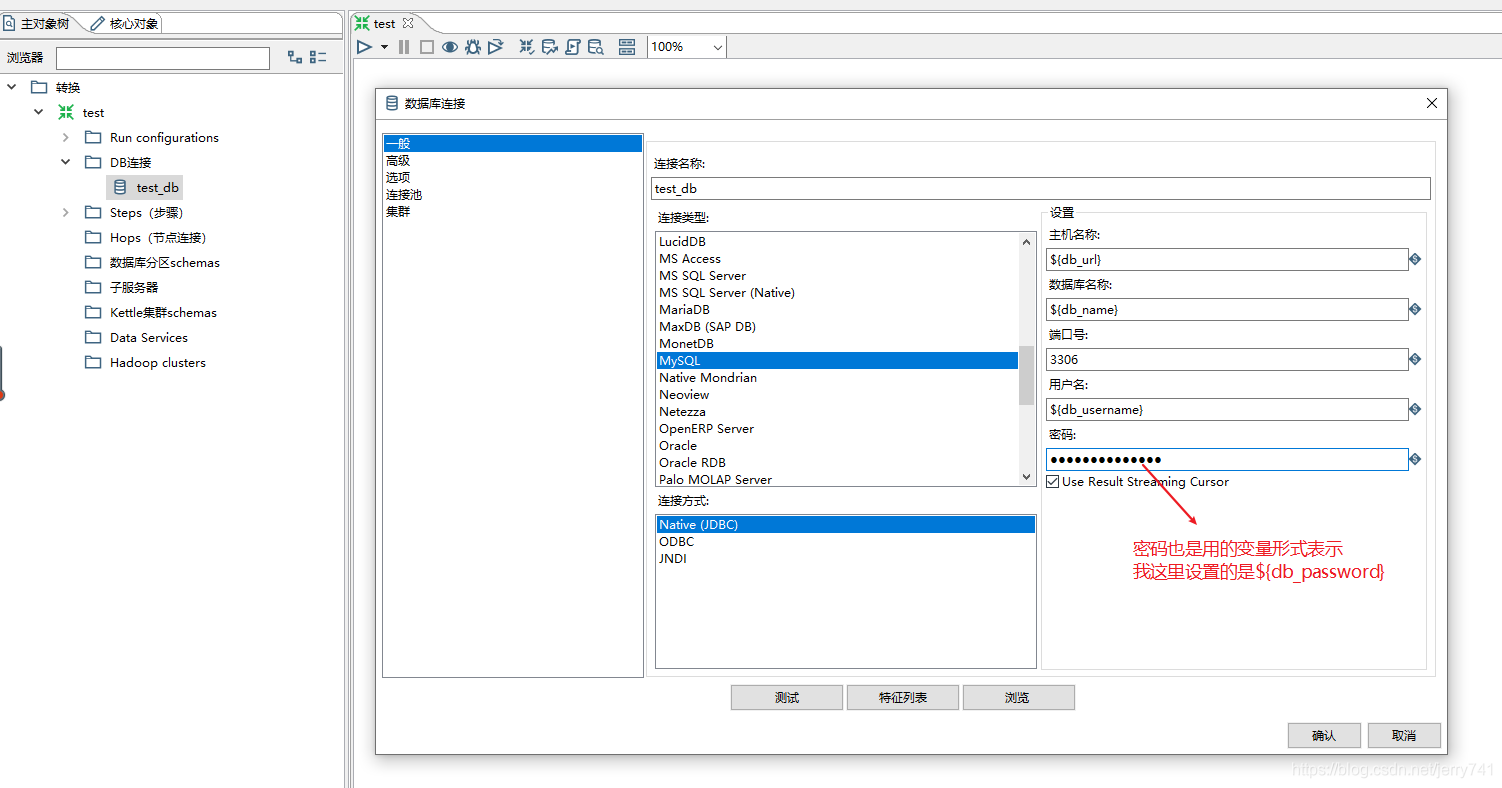Click the 端口号 field with 3306
1502x788 pixels.
(x=1227, y=359)
